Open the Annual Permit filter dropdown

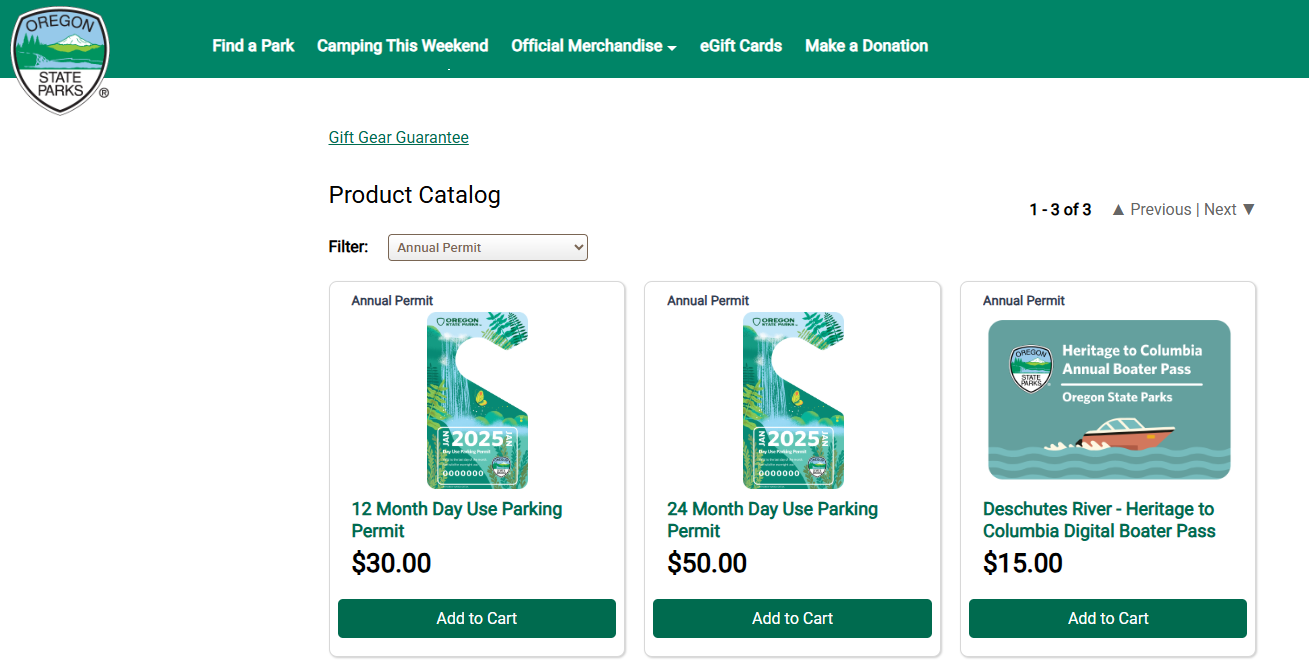click(x=487, y=248)
